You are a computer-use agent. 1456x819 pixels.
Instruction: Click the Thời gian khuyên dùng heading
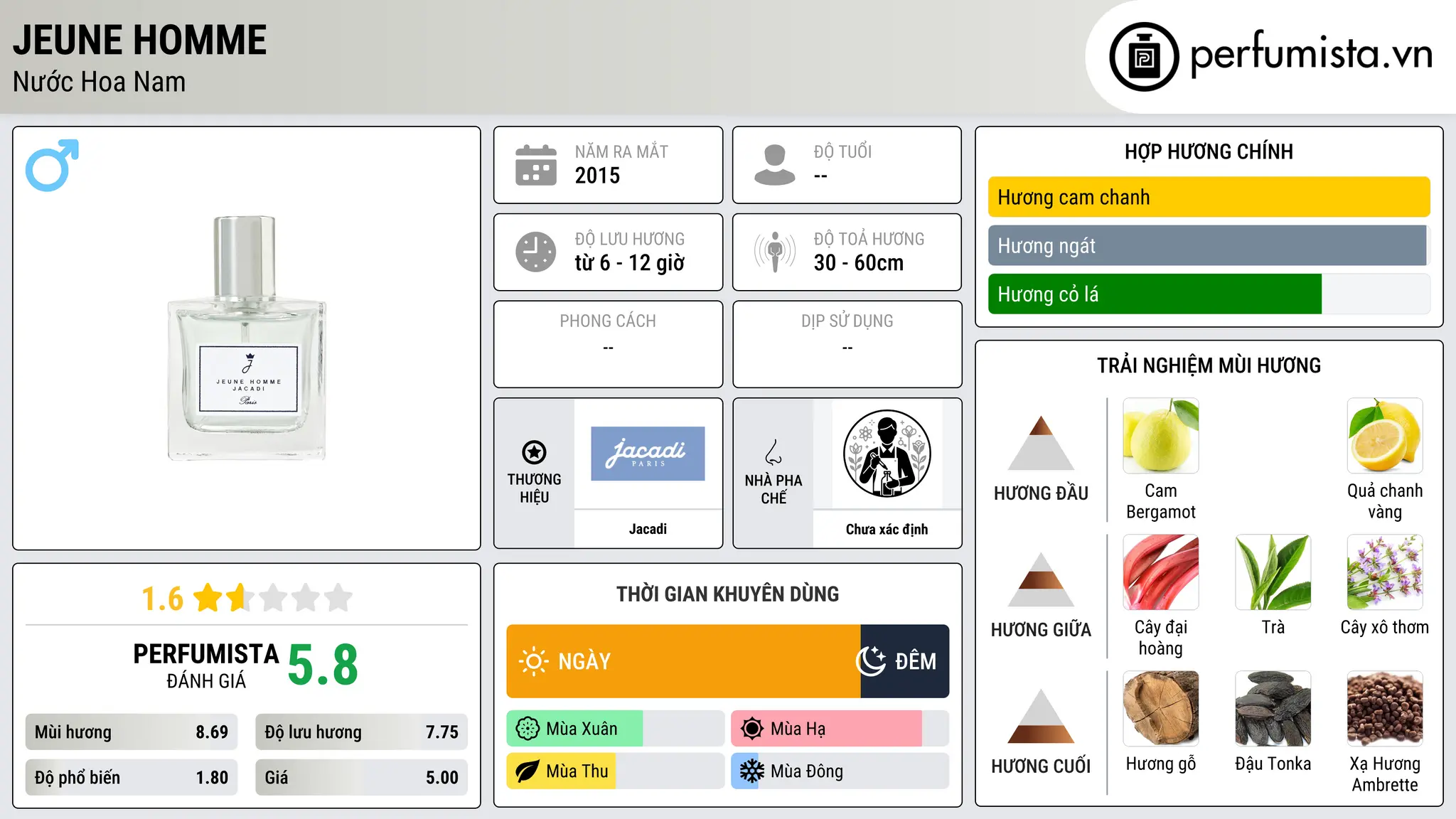[727, 594]
